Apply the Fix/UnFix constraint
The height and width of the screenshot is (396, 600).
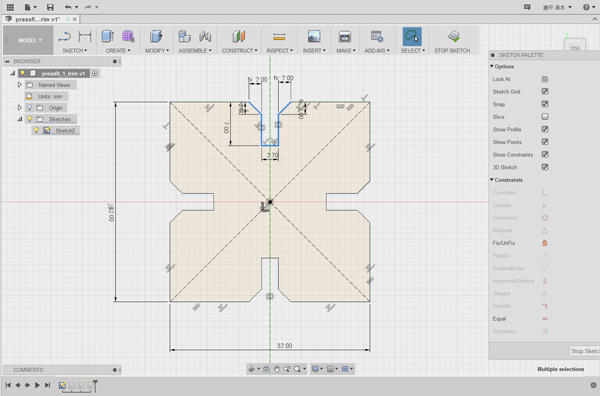click(545, 243)
